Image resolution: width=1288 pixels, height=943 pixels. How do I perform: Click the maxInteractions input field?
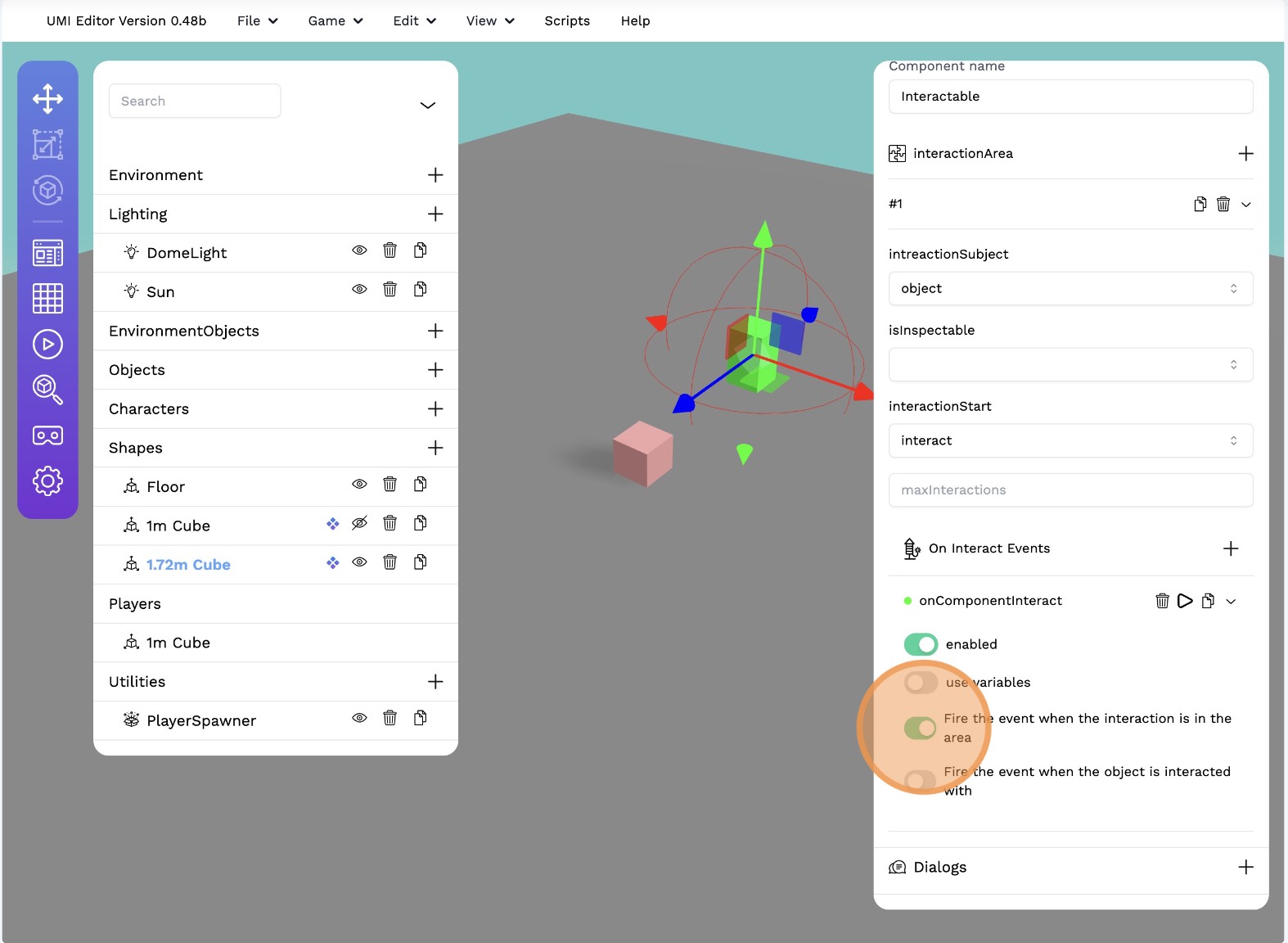pos(1070,490)
